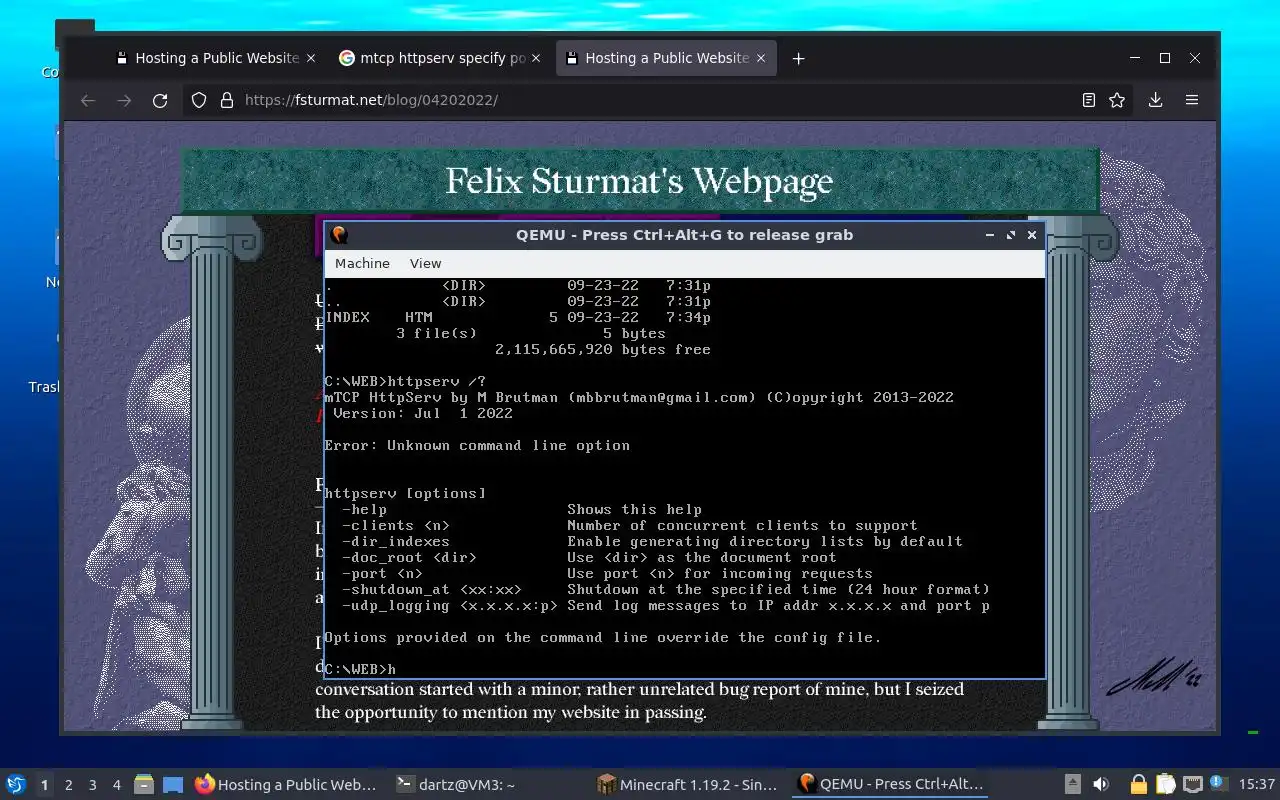Show site security padlock info

click(227, 100)
